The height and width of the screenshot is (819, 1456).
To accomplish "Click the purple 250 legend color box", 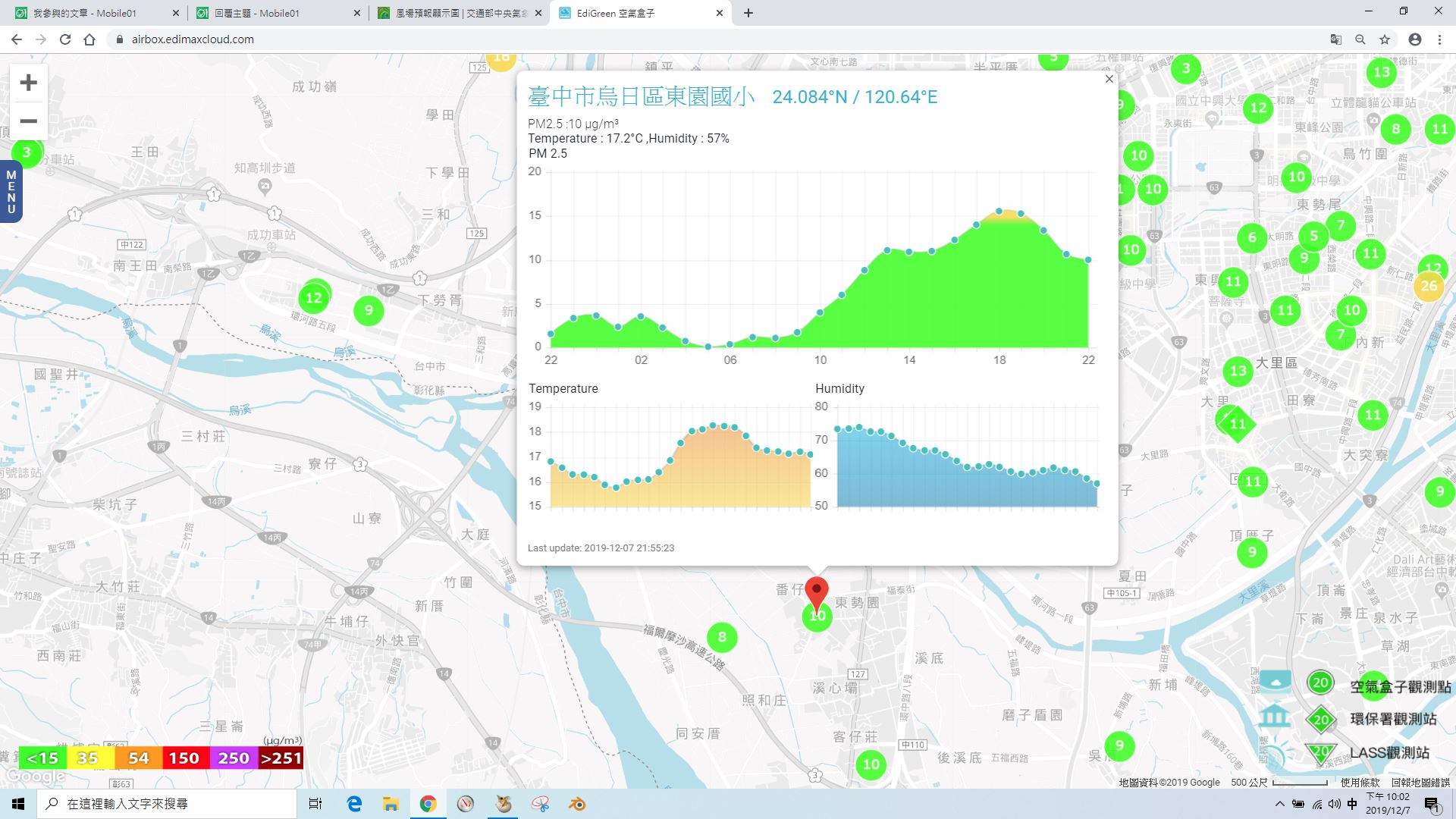I will [233, 758].
